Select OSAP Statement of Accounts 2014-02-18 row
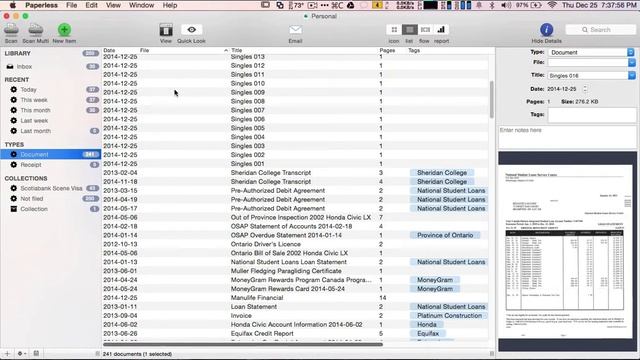This screenshot has width=640, height=360. [295, 226]
